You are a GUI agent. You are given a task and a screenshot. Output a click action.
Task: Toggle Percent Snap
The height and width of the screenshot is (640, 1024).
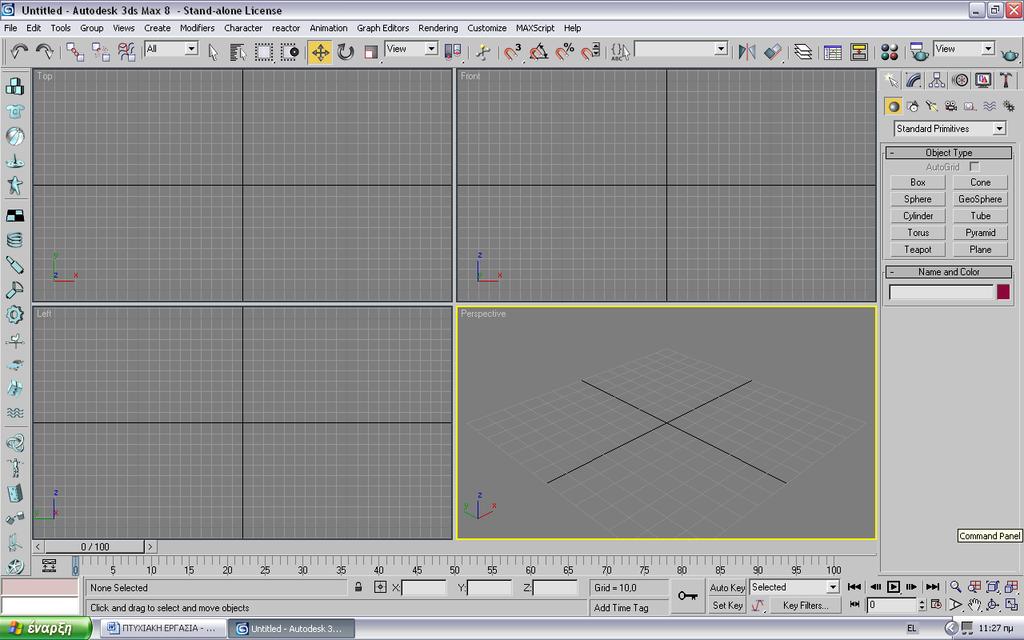click(x=564, y=52)
